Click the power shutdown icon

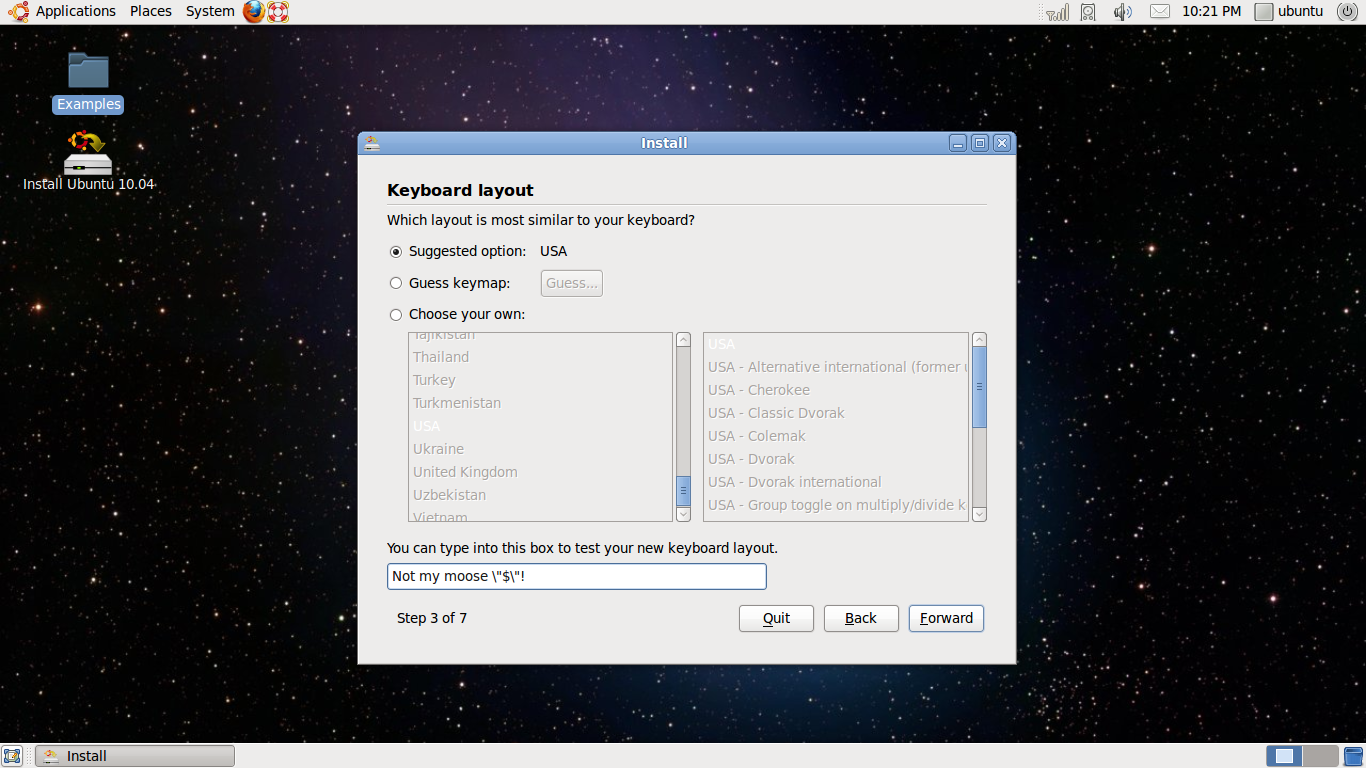(1346, 12)
